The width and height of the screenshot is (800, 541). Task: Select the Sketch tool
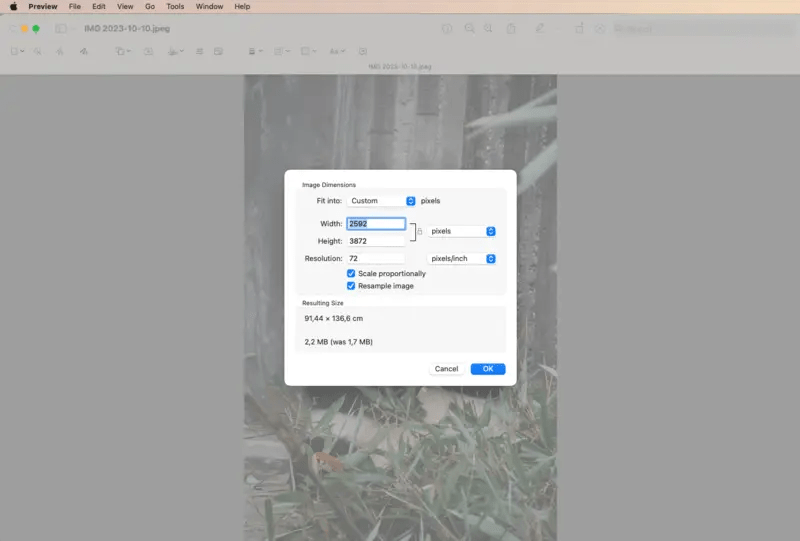pyautogui.click(x=60, y=52)
